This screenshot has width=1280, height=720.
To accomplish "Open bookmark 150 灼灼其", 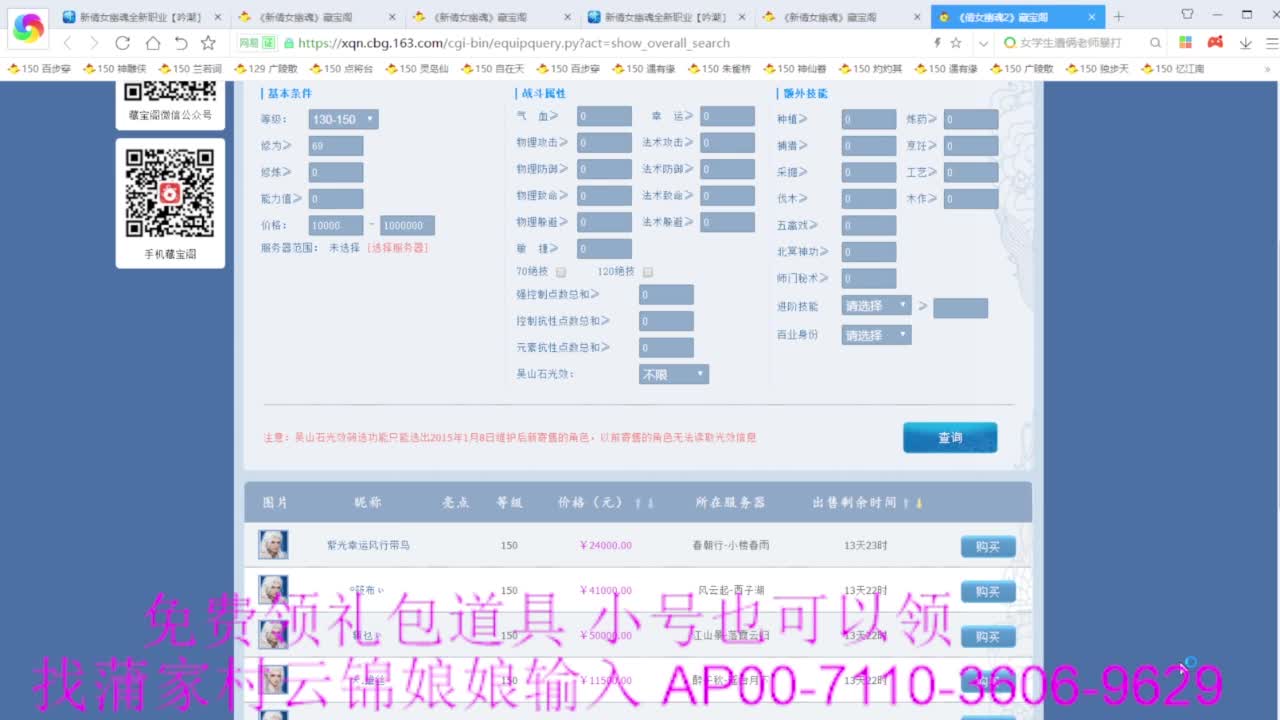I will point(870,69).
